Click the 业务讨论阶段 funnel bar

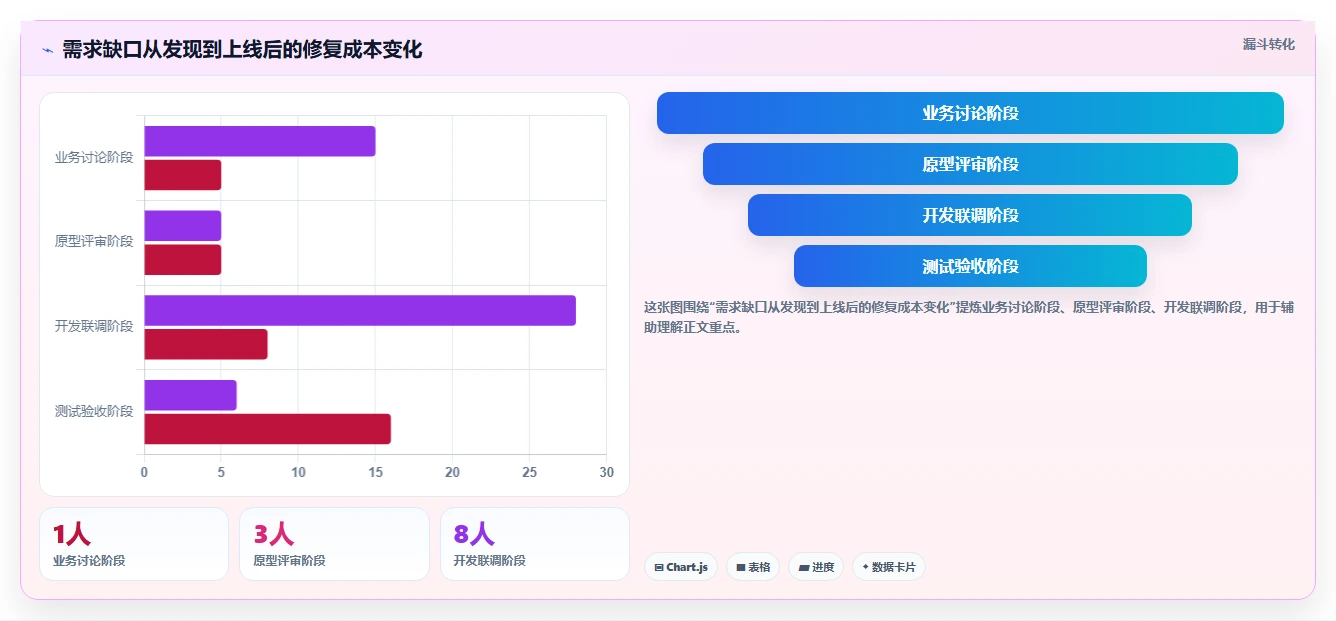970,113
